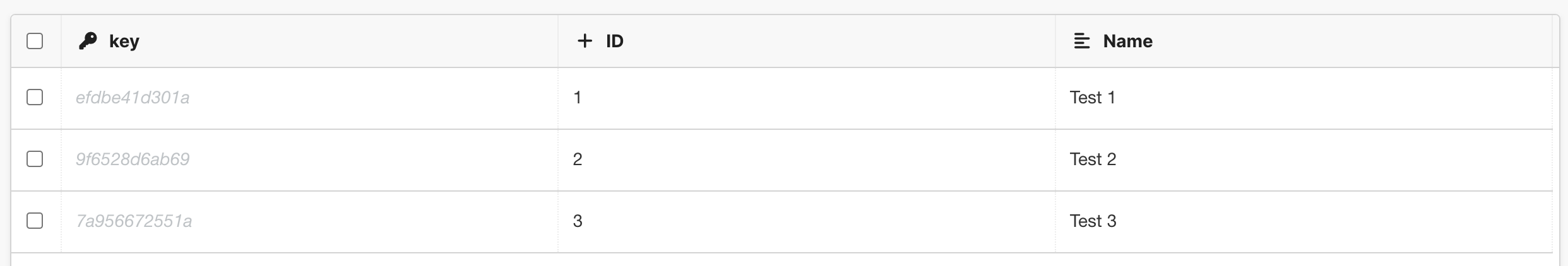Click the key column header label
1568x266 pixels.
point(124,41)
